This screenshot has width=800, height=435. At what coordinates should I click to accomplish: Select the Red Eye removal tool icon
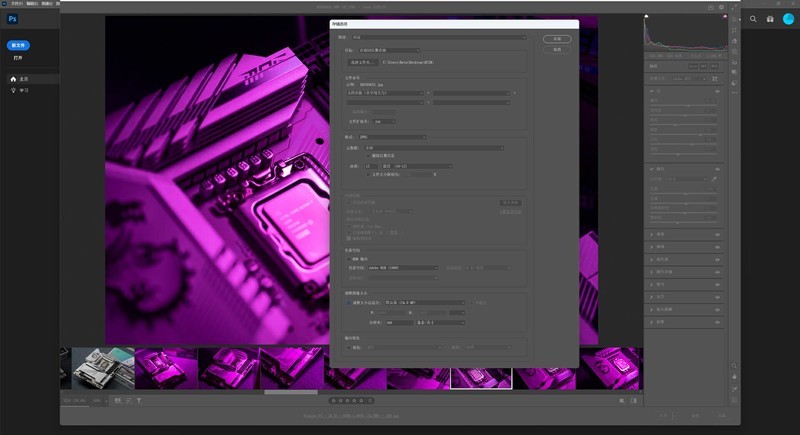point(734,62)
